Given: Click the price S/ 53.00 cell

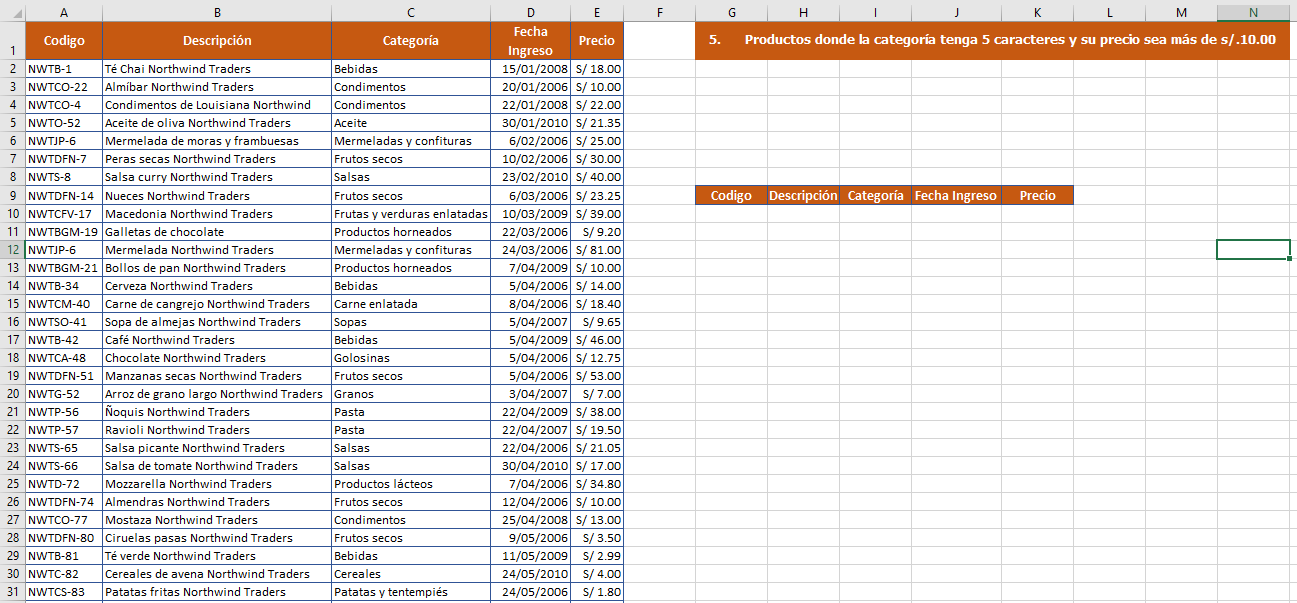Looking at the screenshot, I should [x=597, y=376].
